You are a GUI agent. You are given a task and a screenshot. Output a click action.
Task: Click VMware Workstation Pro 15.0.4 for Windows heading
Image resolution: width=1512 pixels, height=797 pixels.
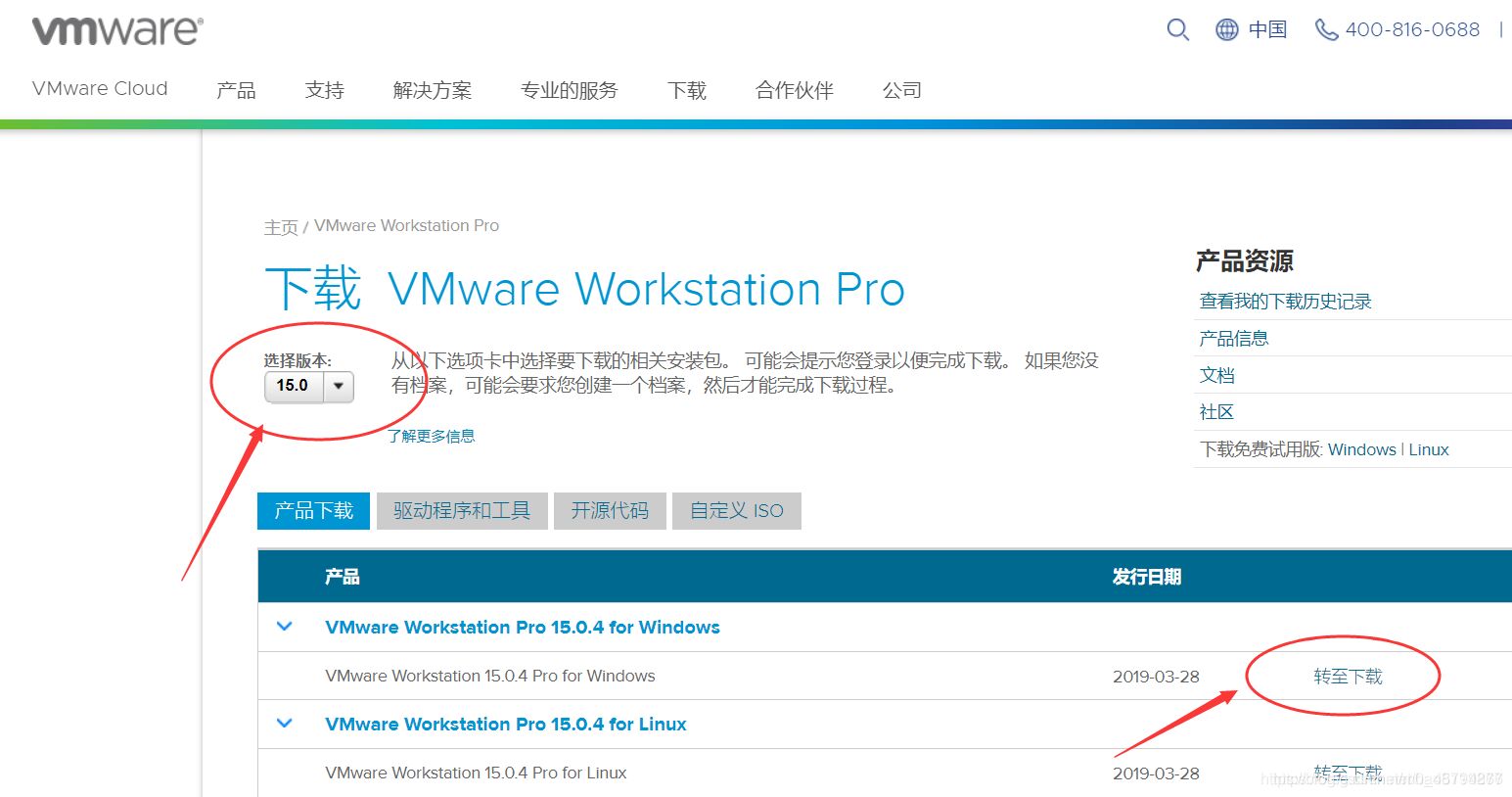[x=523, y=628]
